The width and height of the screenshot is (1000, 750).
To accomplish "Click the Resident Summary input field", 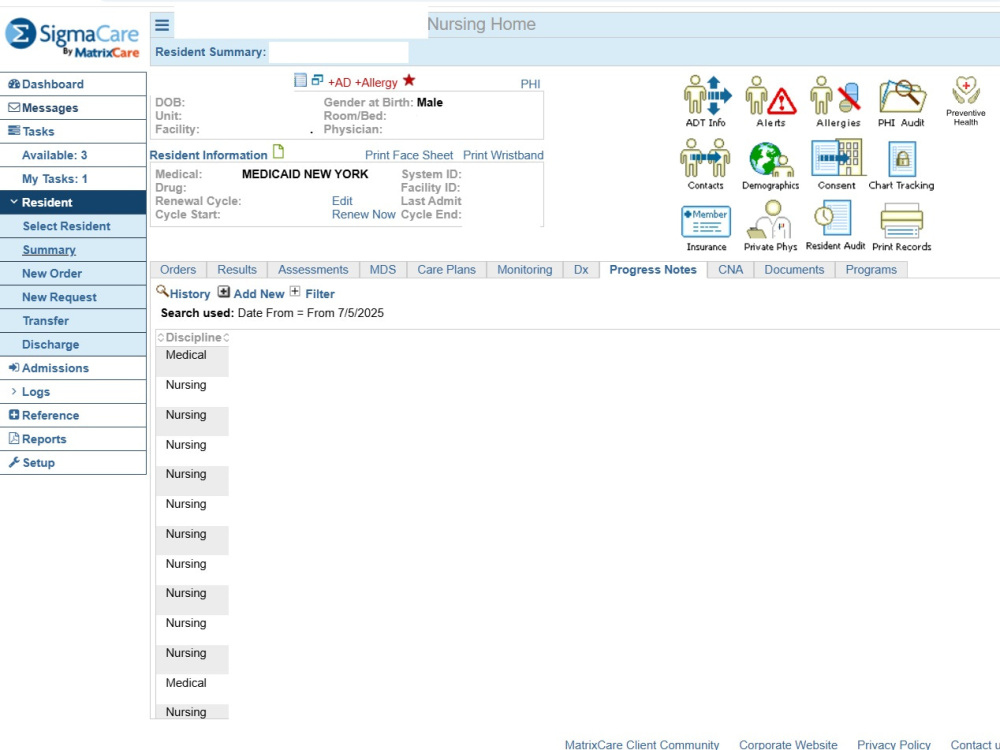I will pos(339,52).
